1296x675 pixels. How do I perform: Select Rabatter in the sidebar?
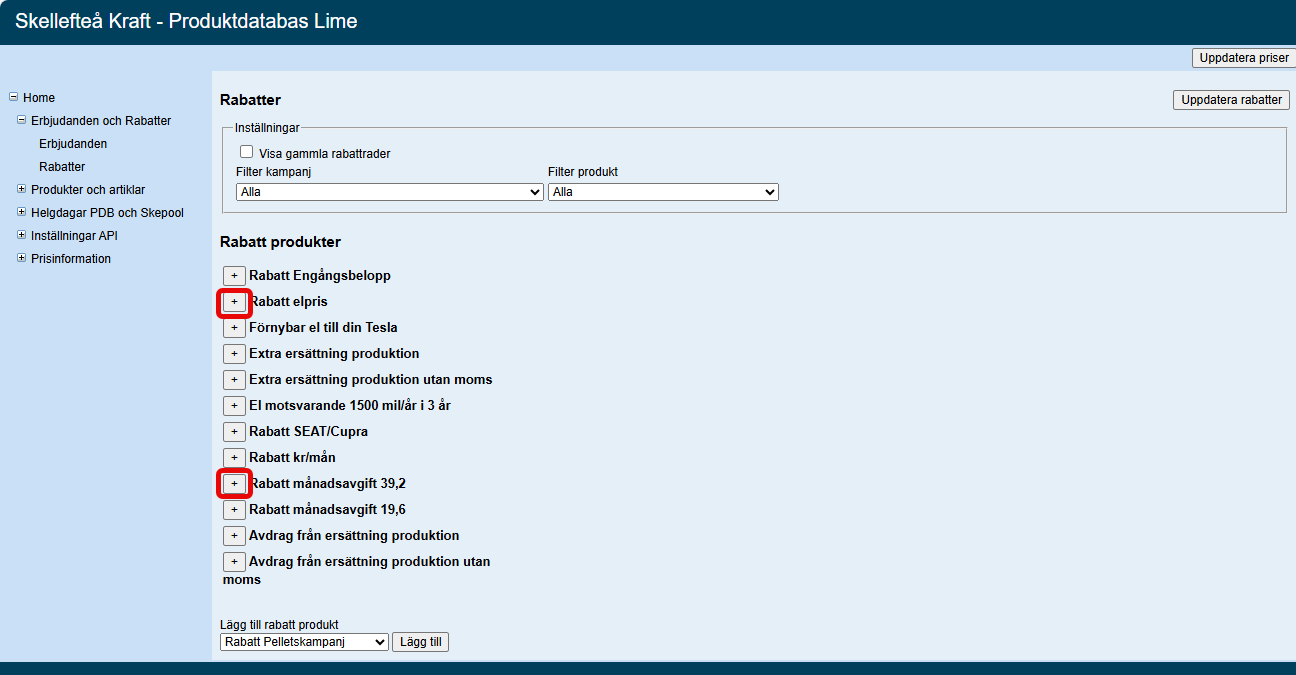click(62, 167)
